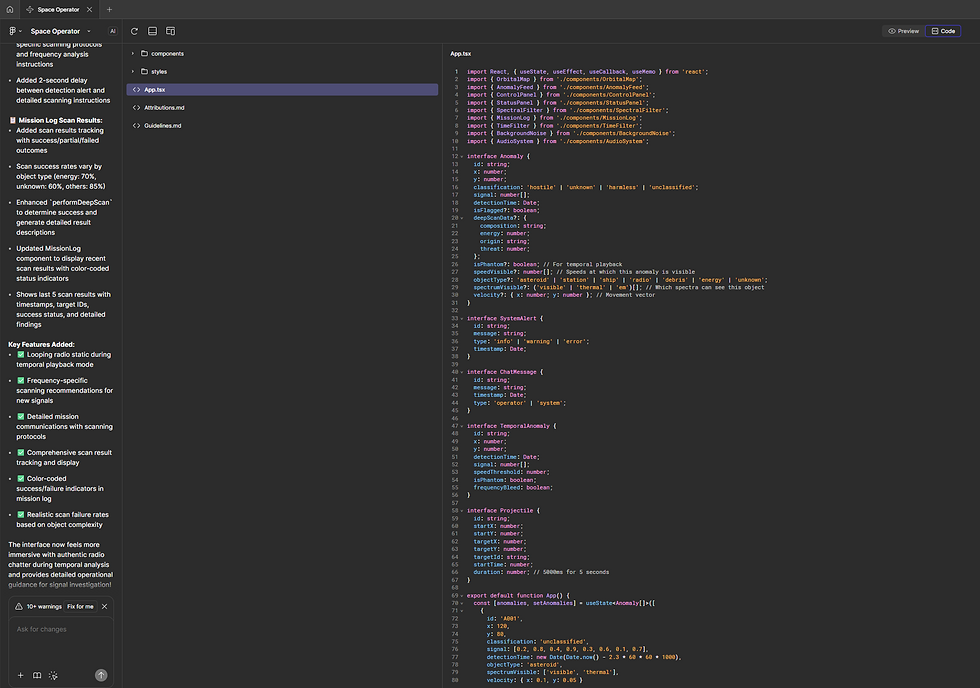Viewport: 980px width, 688px height.
Task: Collapse useState anomalies array at line 70
Action: pos(462,604)
